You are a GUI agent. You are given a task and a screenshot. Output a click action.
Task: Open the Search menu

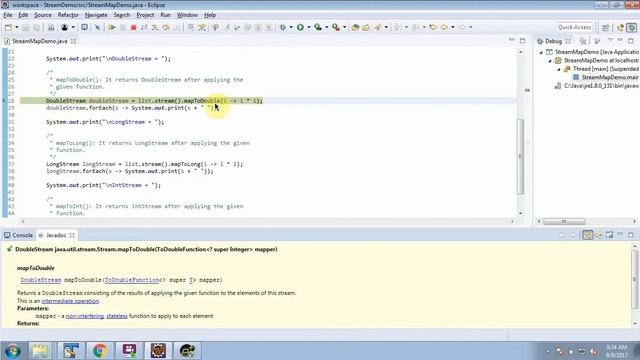[122, 15]
